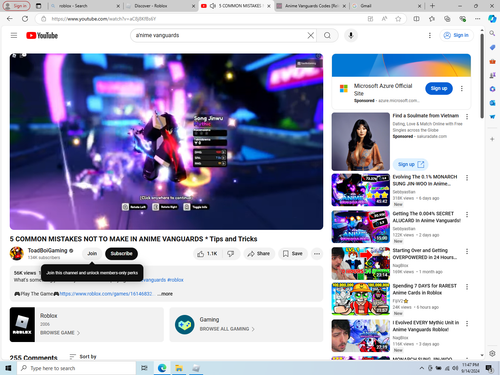Screen dimensions: 500x375
Task: Expand description with ...more
Action: [x=166, y=294]
